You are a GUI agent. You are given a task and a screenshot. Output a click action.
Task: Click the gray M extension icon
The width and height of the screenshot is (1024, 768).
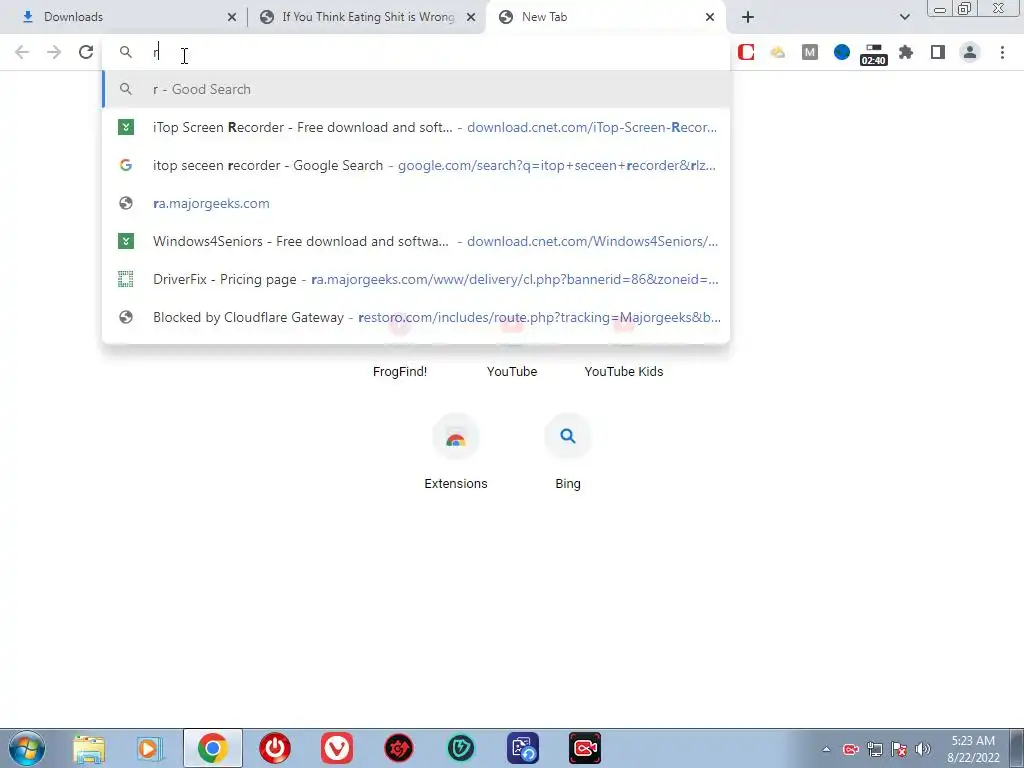point(810,52)
